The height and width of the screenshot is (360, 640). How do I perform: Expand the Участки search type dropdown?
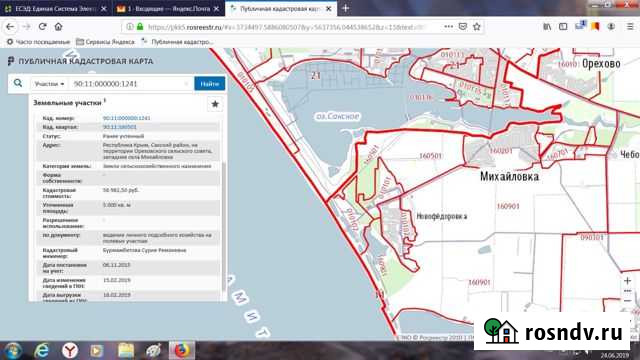[49, 84]
